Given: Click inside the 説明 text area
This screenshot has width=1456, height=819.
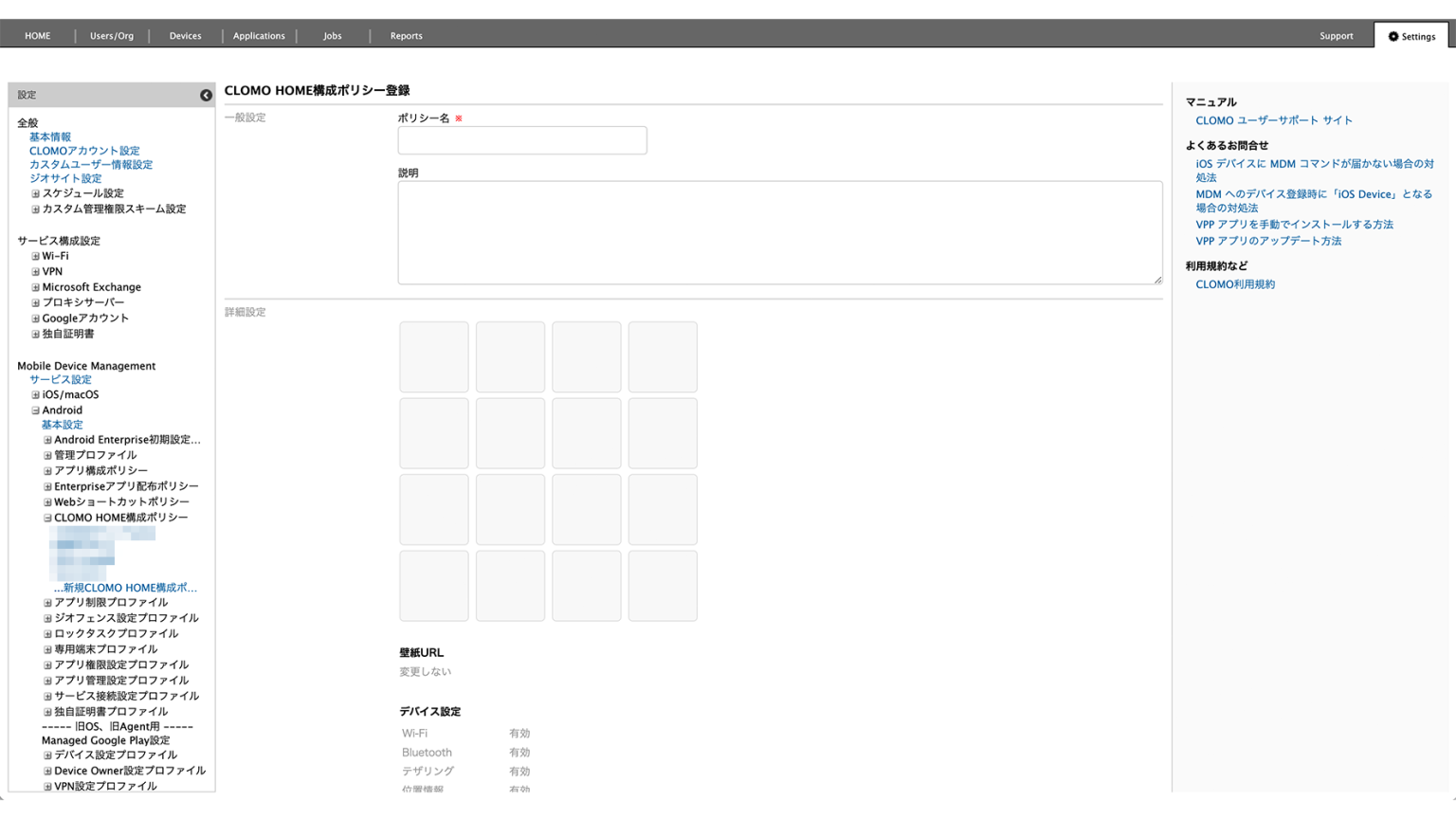Looking at the screenshot, I should 779,232.
